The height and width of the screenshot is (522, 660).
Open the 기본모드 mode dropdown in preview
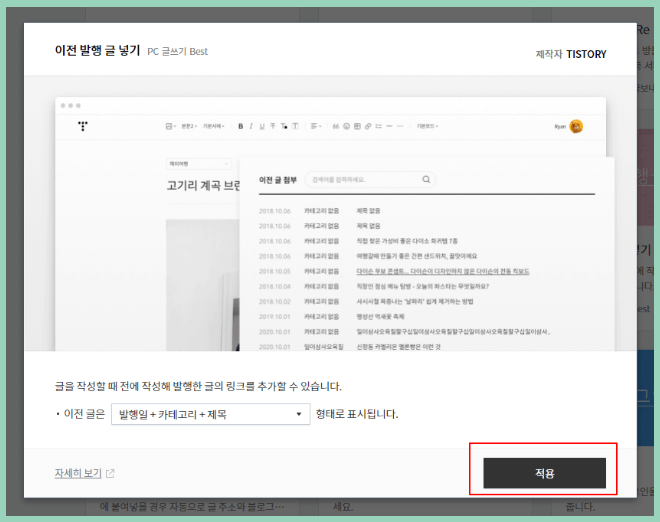click(427, 126)
